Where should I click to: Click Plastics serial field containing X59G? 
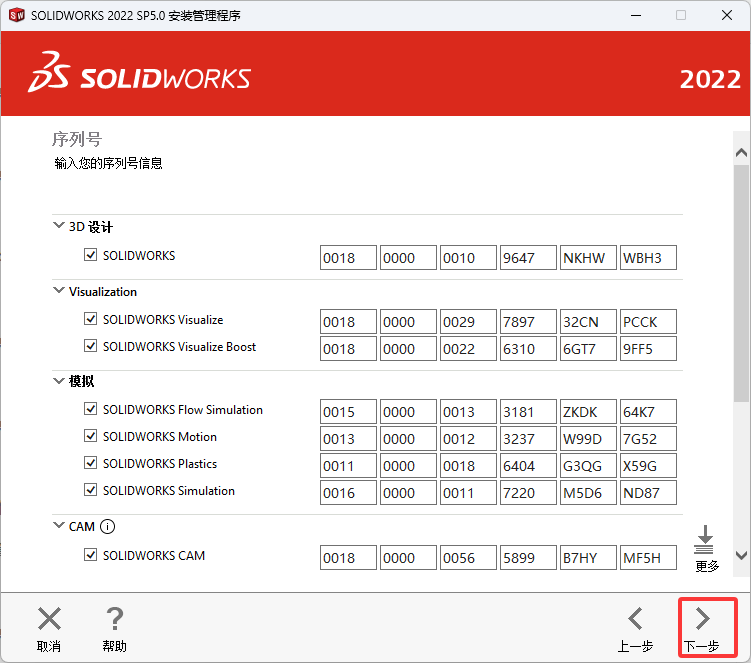pyautogui.click(x=649, y=466)
